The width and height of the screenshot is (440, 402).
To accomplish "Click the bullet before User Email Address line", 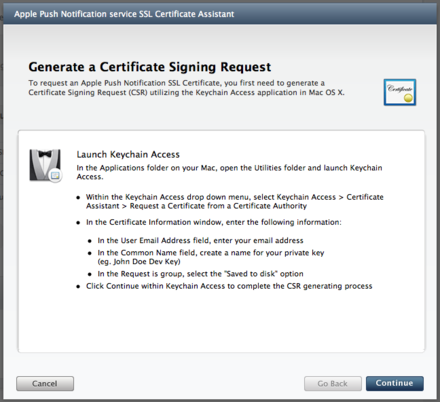I will click(x=90, y=241).
